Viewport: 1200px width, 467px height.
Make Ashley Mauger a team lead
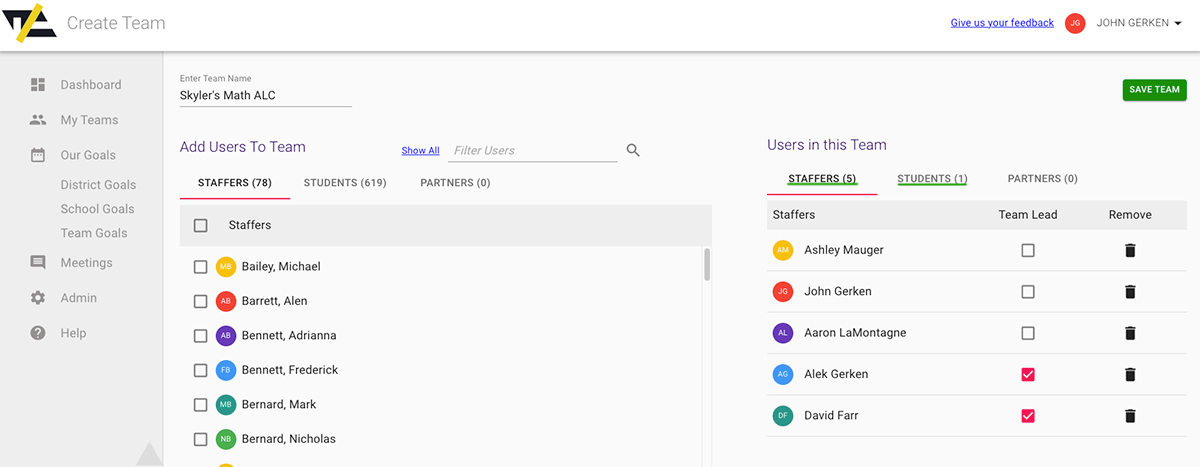coord(1028,250)
